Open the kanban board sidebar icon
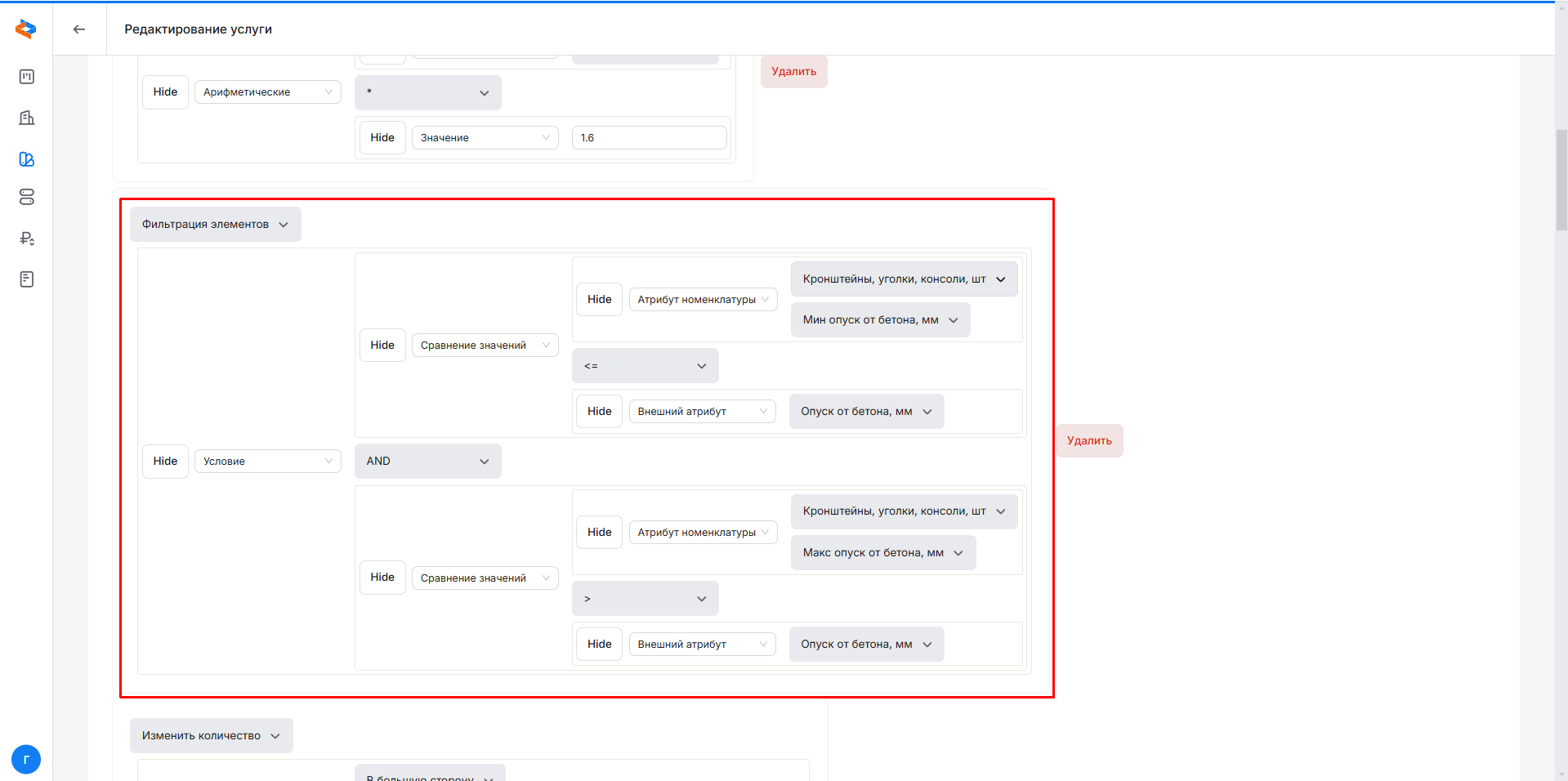The height and width of the screenshot is (781, 1568). coord(27,77)
